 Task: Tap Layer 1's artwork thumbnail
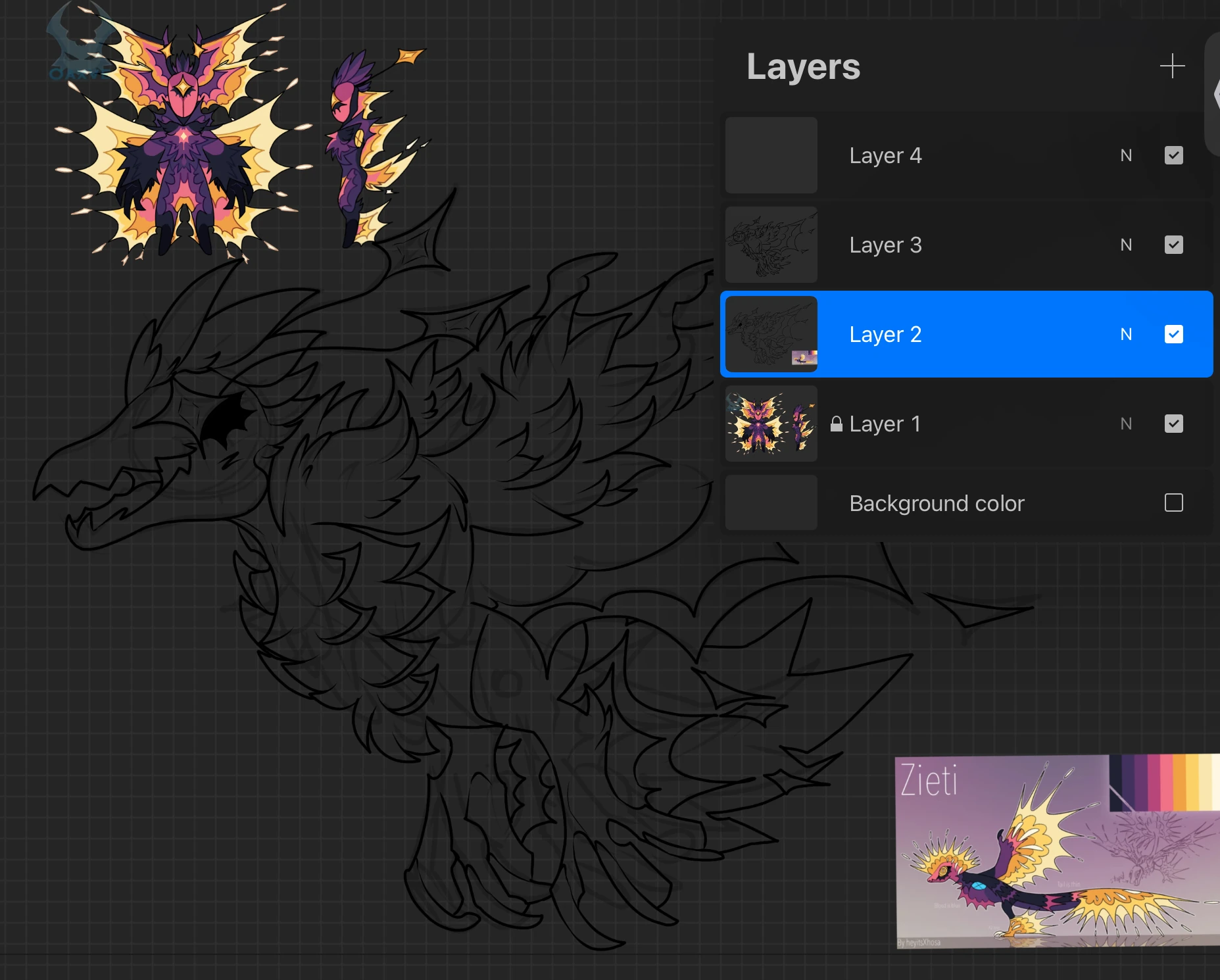click(770, 424)
